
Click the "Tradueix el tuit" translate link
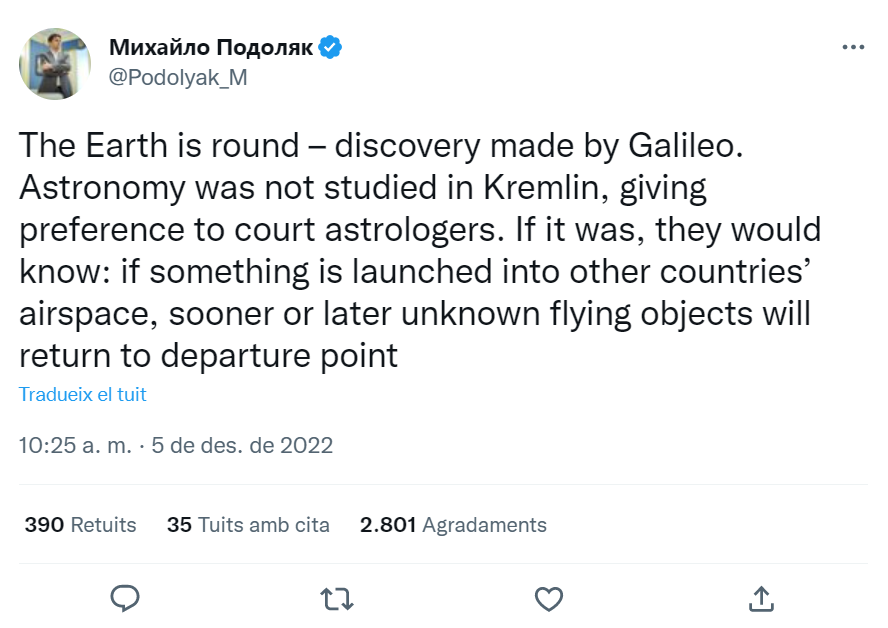[x=83, y=395]
